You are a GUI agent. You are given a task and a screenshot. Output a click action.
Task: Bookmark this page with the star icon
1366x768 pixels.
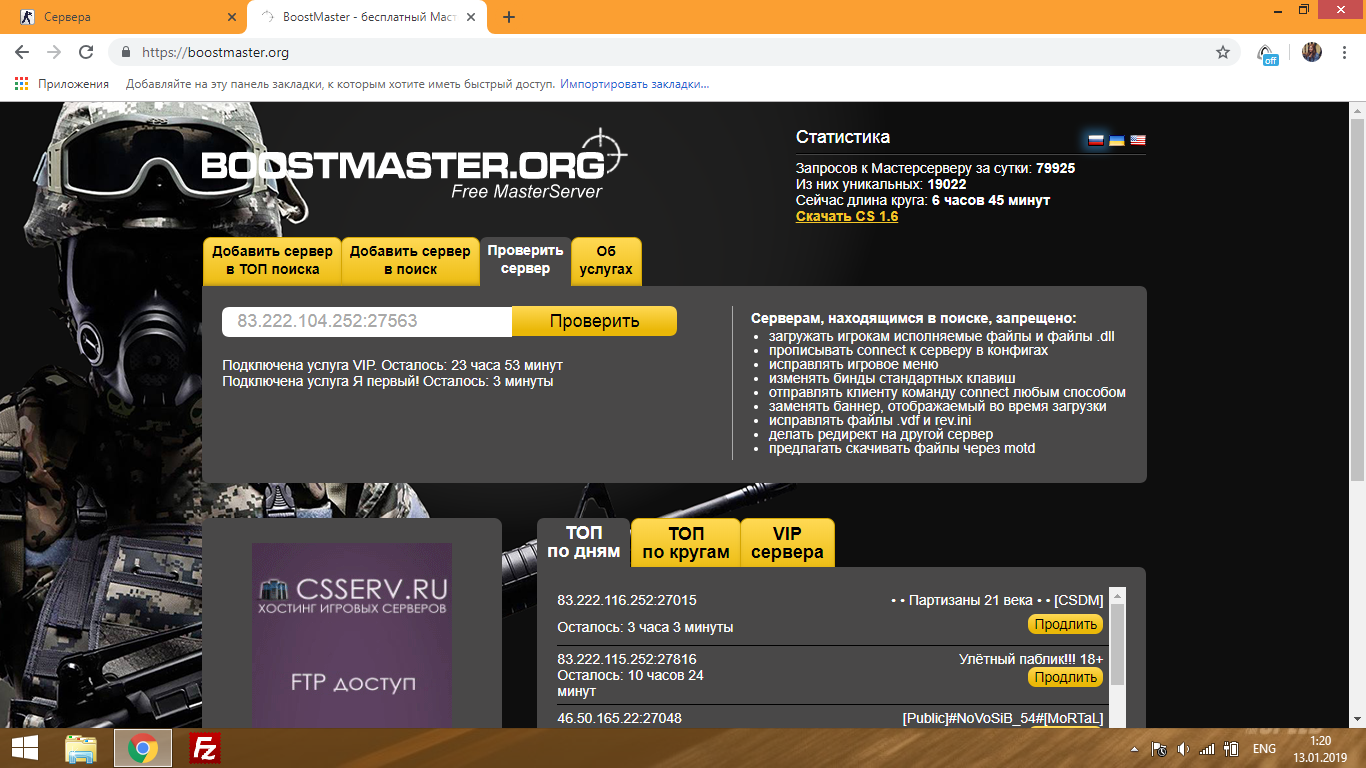coord(1223,52)
